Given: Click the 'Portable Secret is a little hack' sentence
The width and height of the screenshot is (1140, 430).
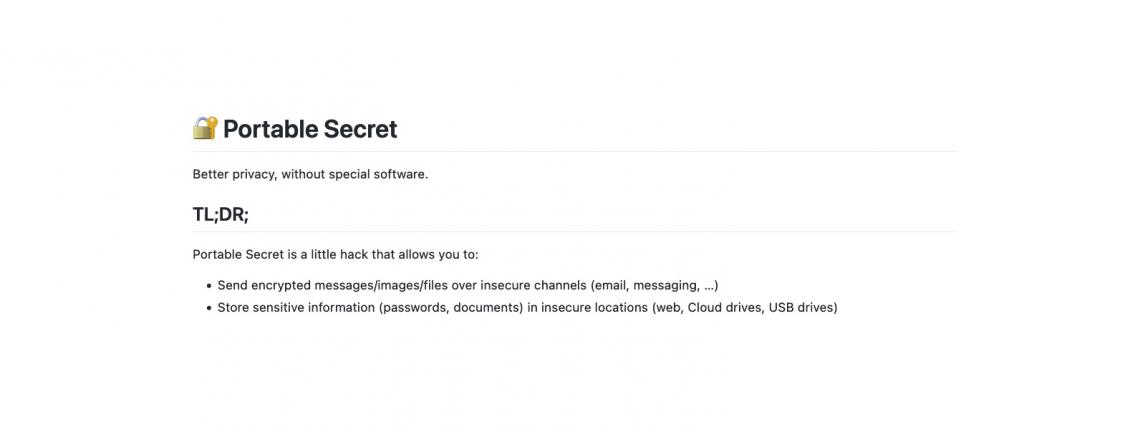Looking at the screenshot, I should pos(336,255).
